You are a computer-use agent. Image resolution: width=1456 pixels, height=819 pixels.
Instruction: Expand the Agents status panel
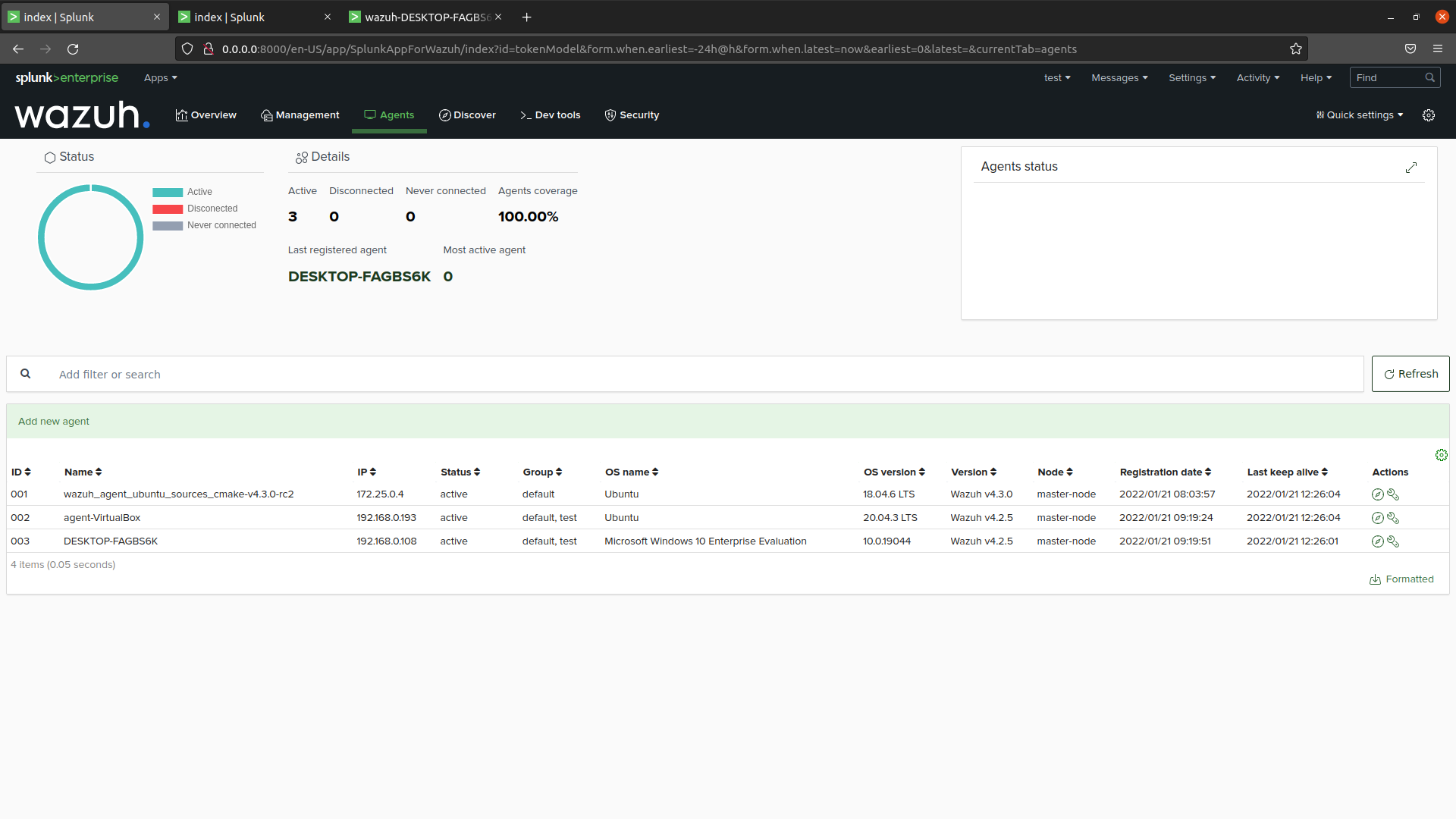pyautogui.click(x=1410, y=168)
